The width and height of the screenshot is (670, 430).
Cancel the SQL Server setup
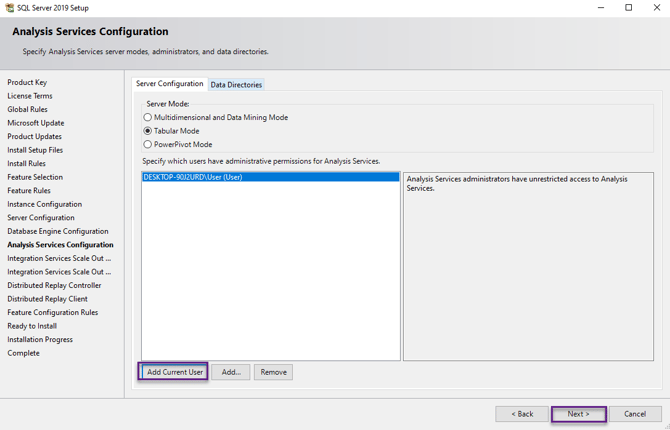(x=635, y=414)
